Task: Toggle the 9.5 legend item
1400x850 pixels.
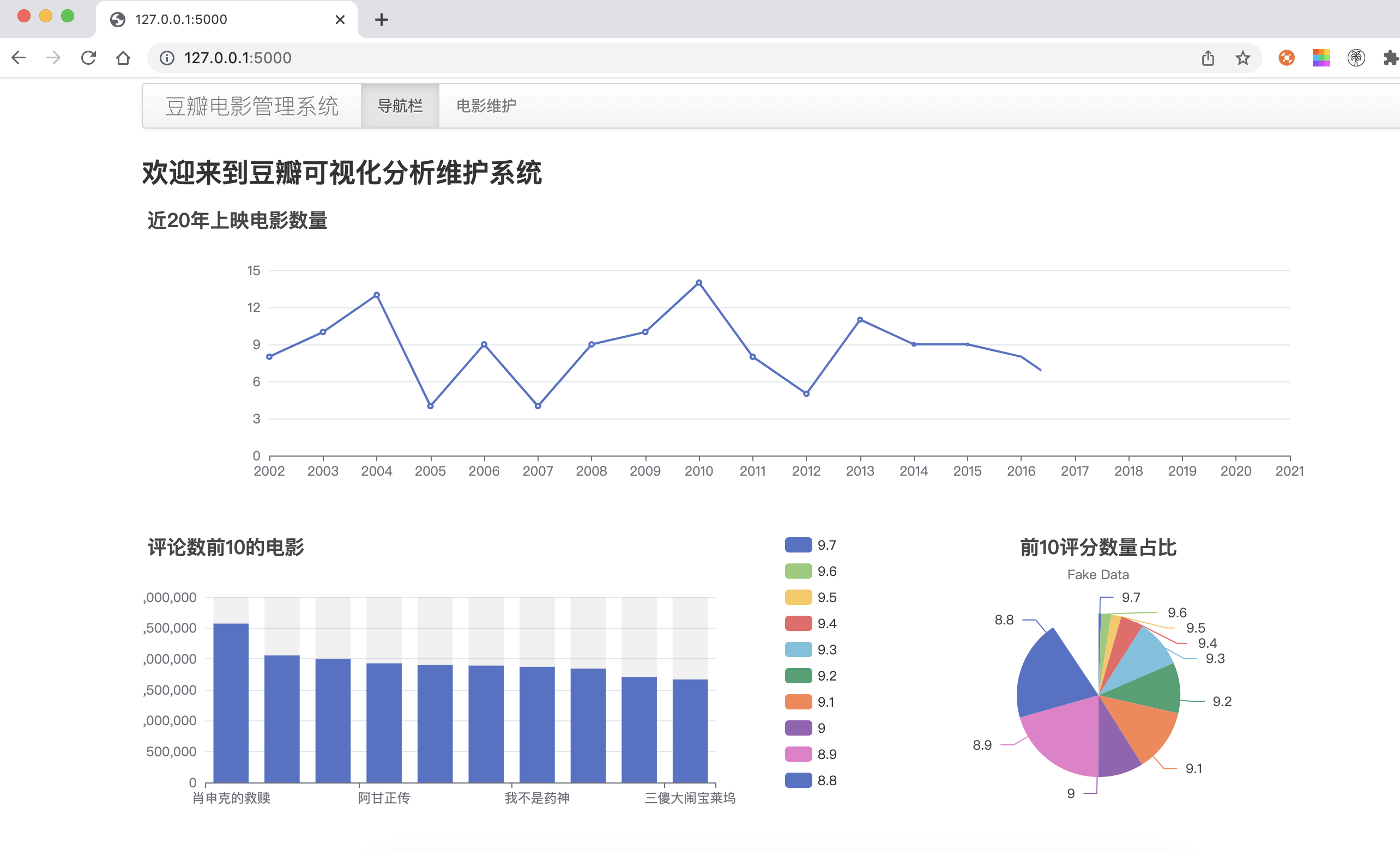Action: pyautogui.click(x=811, y=597)
